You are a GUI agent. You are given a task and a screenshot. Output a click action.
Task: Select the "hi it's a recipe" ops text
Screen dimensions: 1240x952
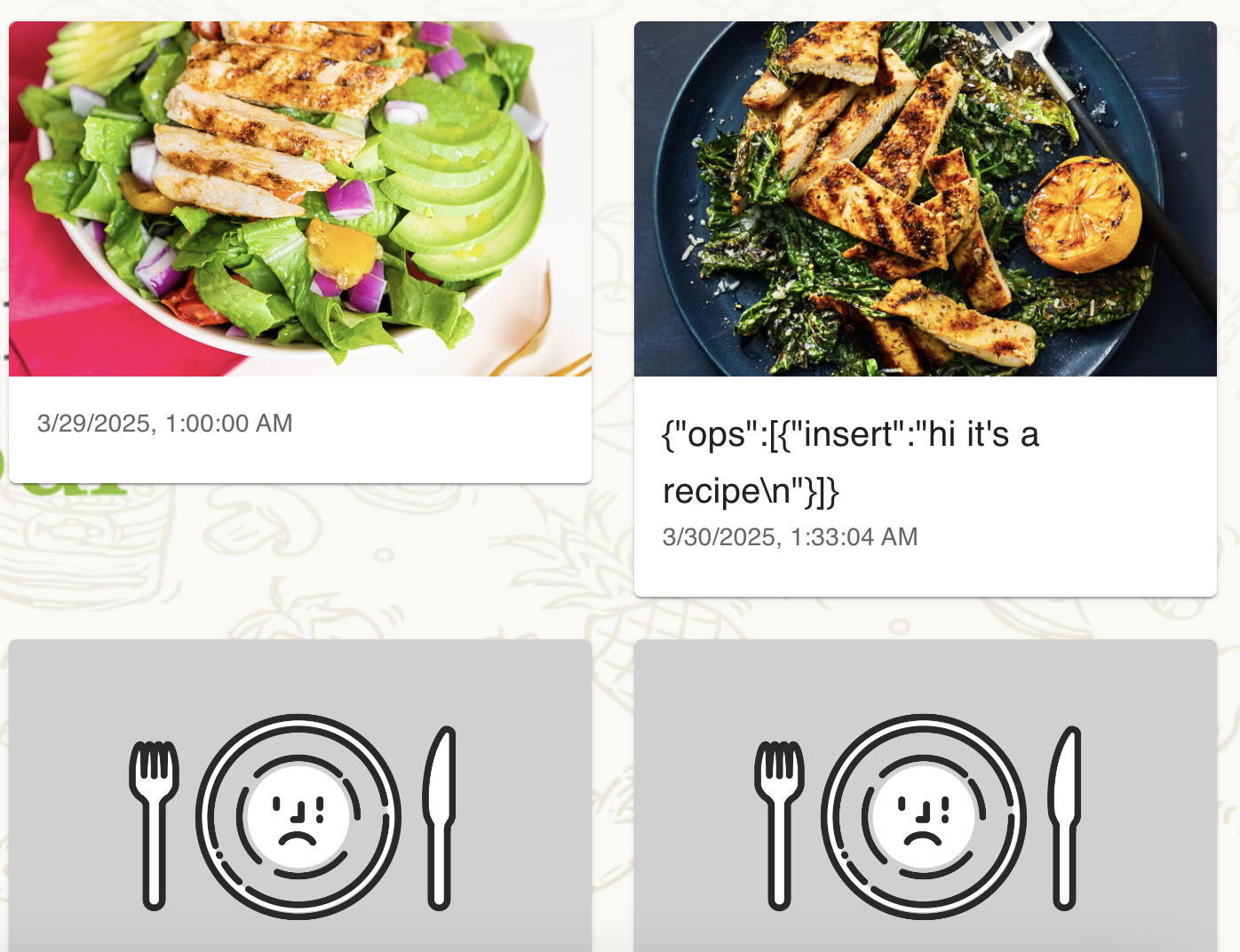[851, 462]
